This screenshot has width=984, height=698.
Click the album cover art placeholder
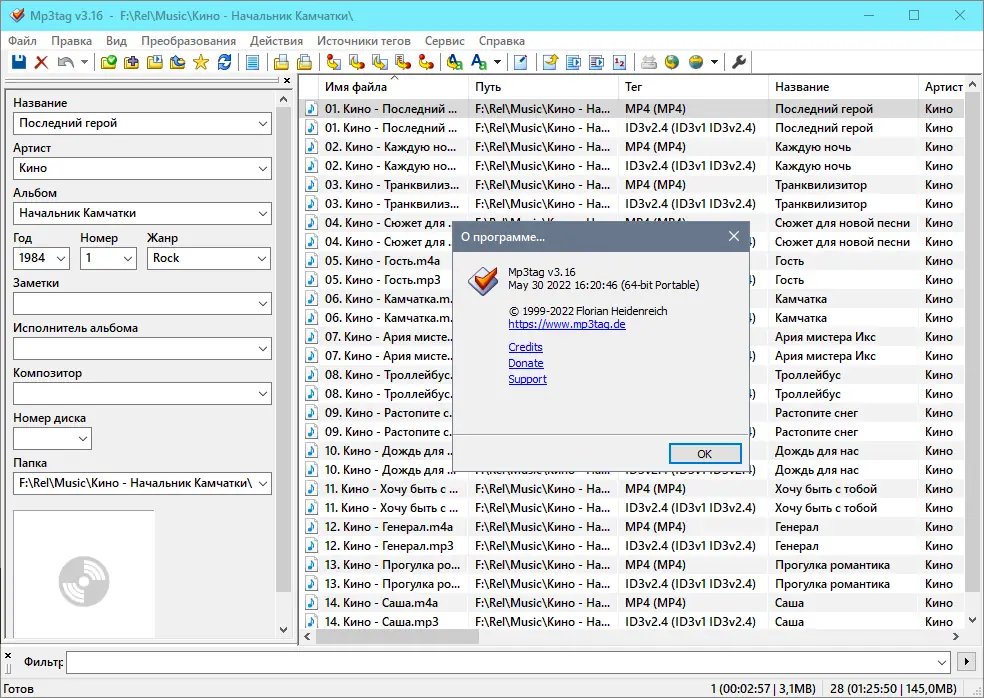[83, 574]
